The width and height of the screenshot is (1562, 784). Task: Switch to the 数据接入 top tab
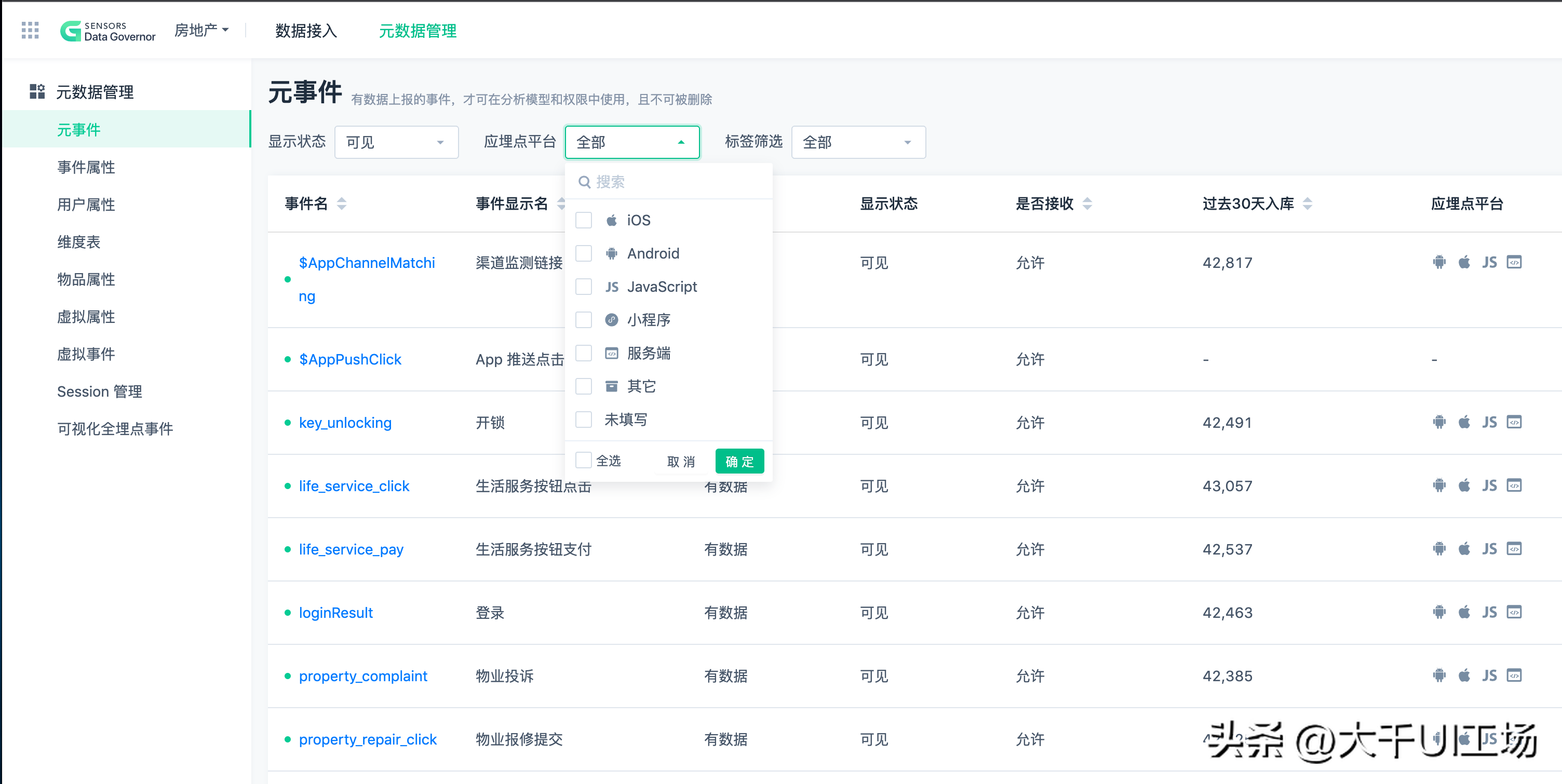[306, 31]
